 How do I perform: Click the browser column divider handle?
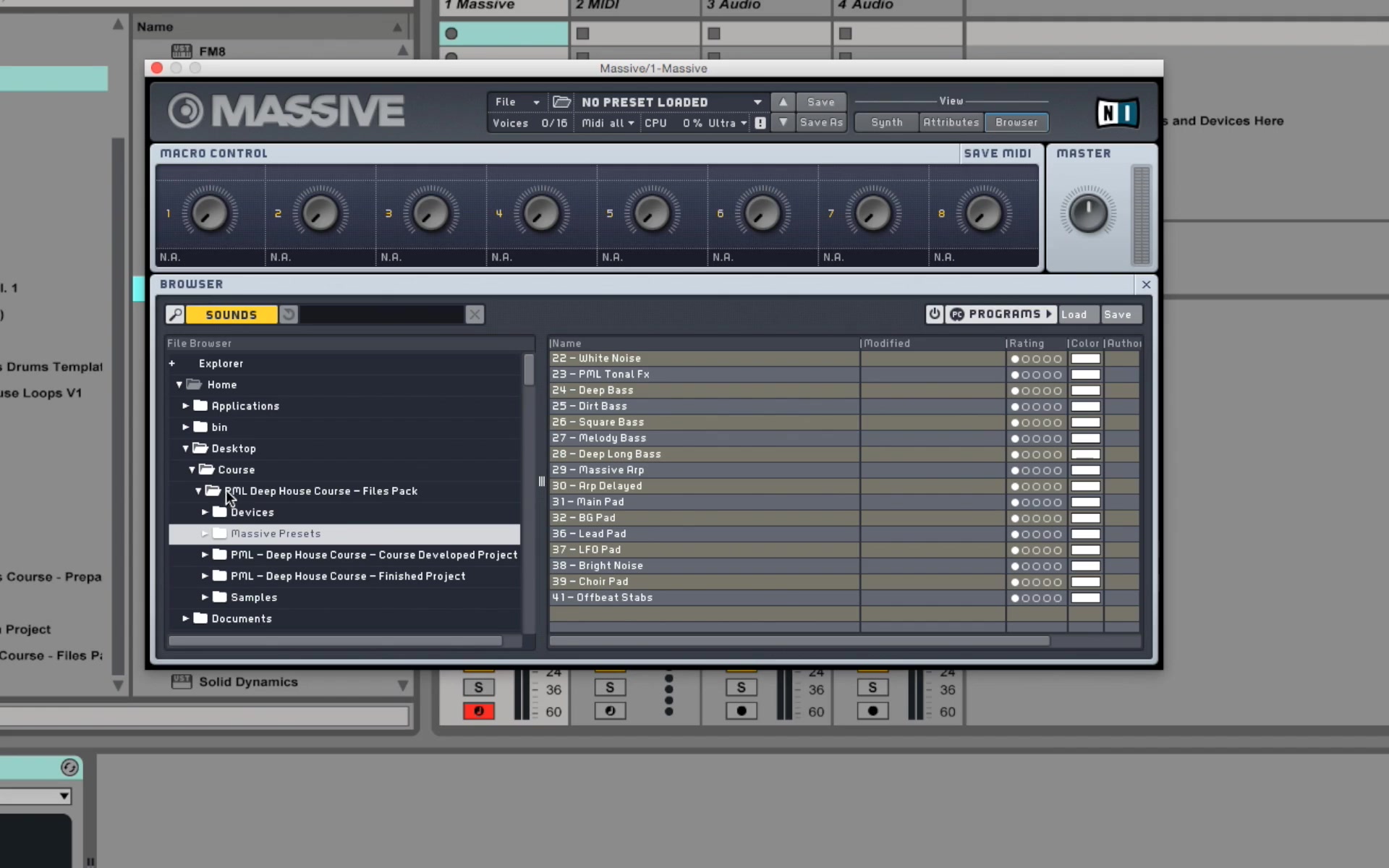tap(541, 482)
